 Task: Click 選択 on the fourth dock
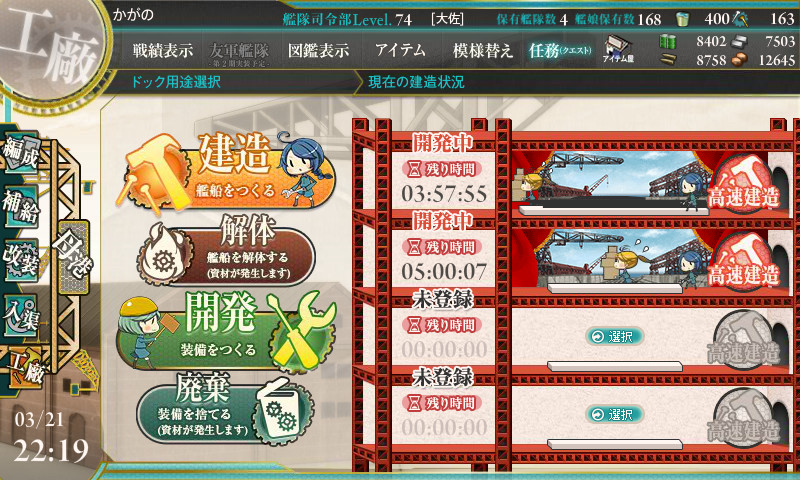615,415
